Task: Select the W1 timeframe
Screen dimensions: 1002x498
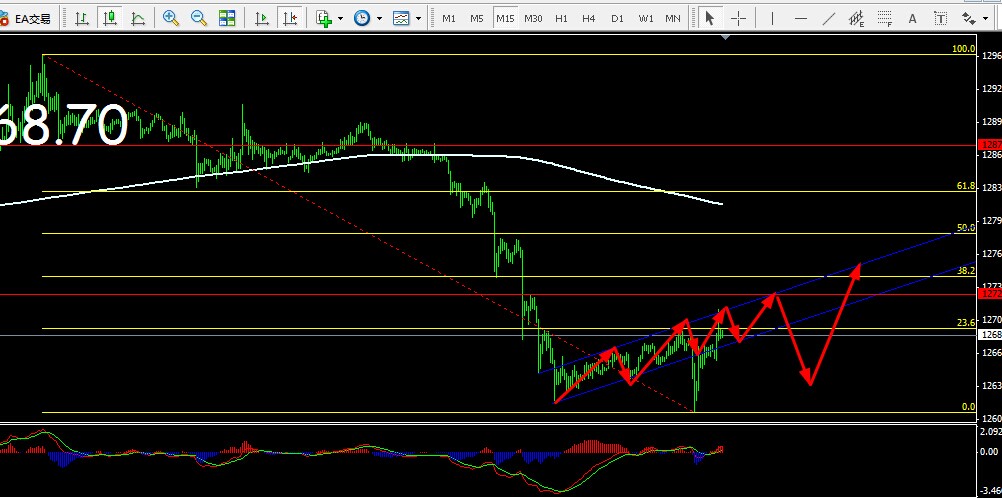Action: 646,19
